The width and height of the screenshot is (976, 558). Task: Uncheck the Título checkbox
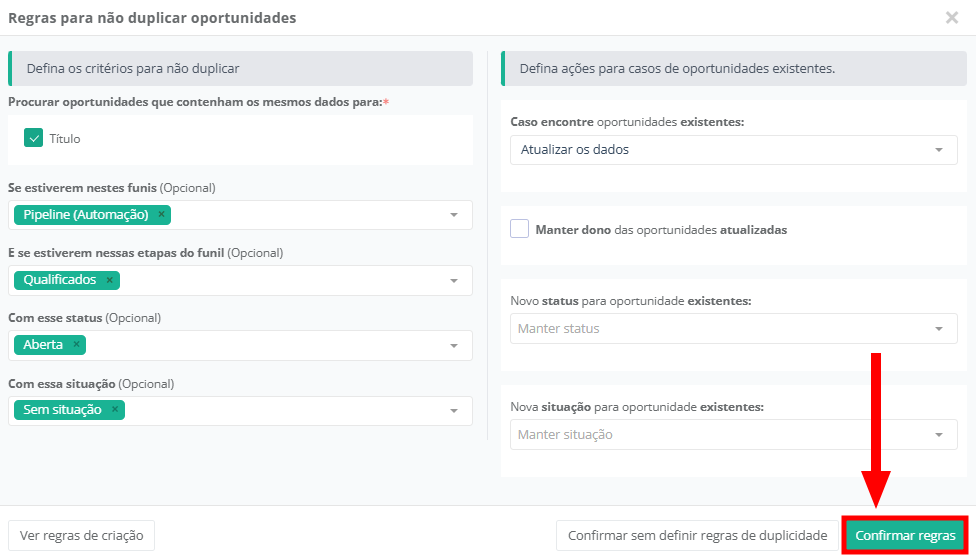[33, 138]
